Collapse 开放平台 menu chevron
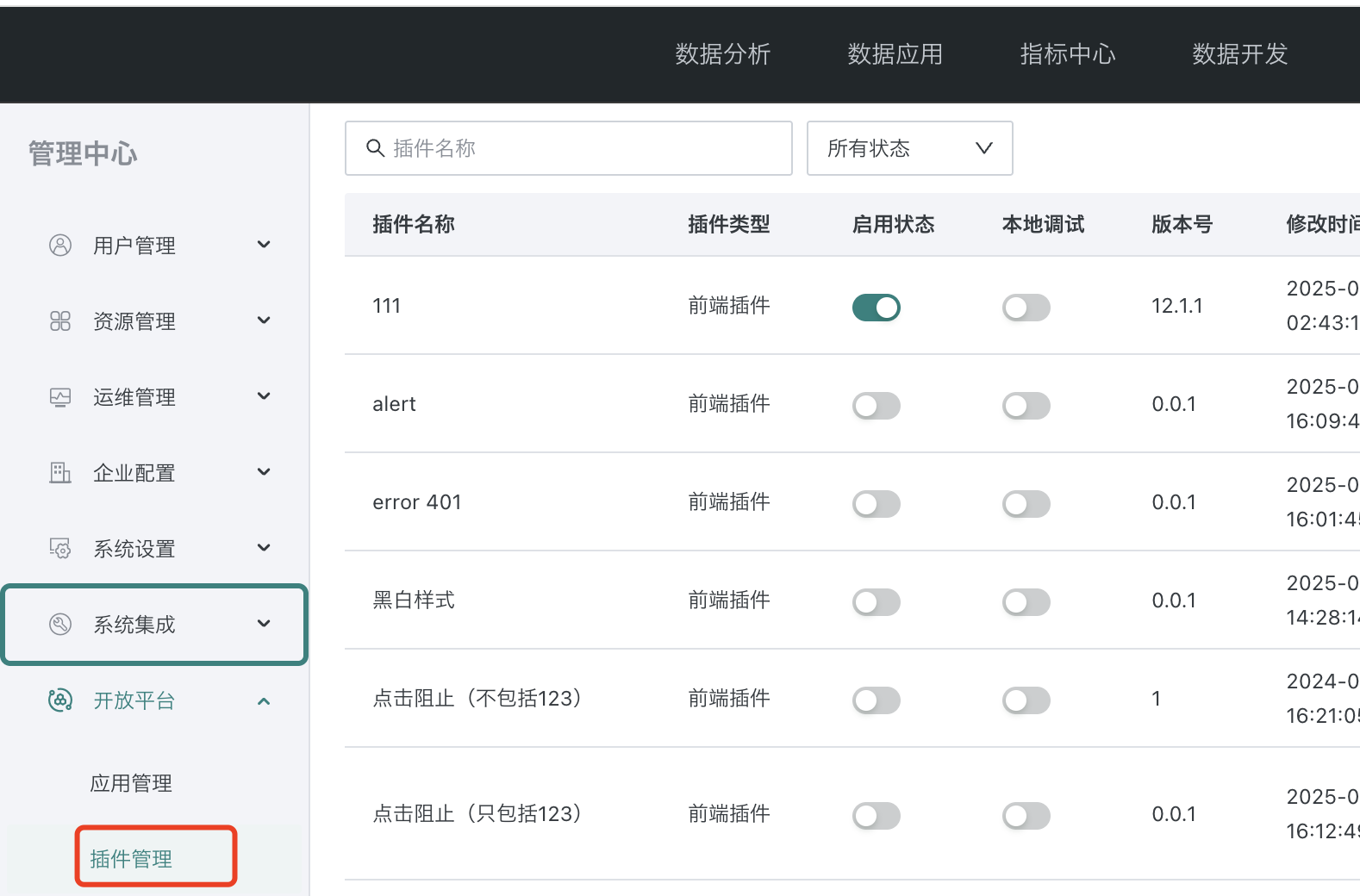The image size is (1360, 896). pyautogui.click(x=264, y=701)
